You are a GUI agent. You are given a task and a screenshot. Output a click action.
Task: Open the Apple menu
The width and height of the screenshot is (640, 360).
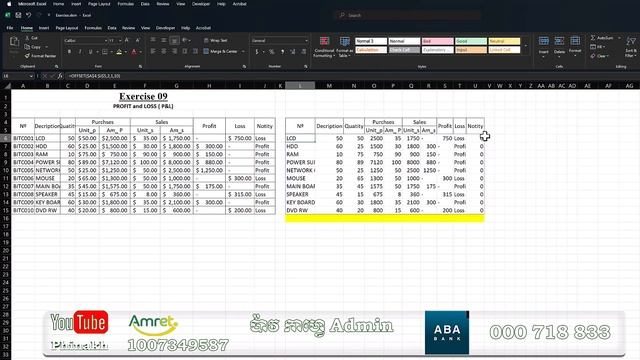click(9, 4)
